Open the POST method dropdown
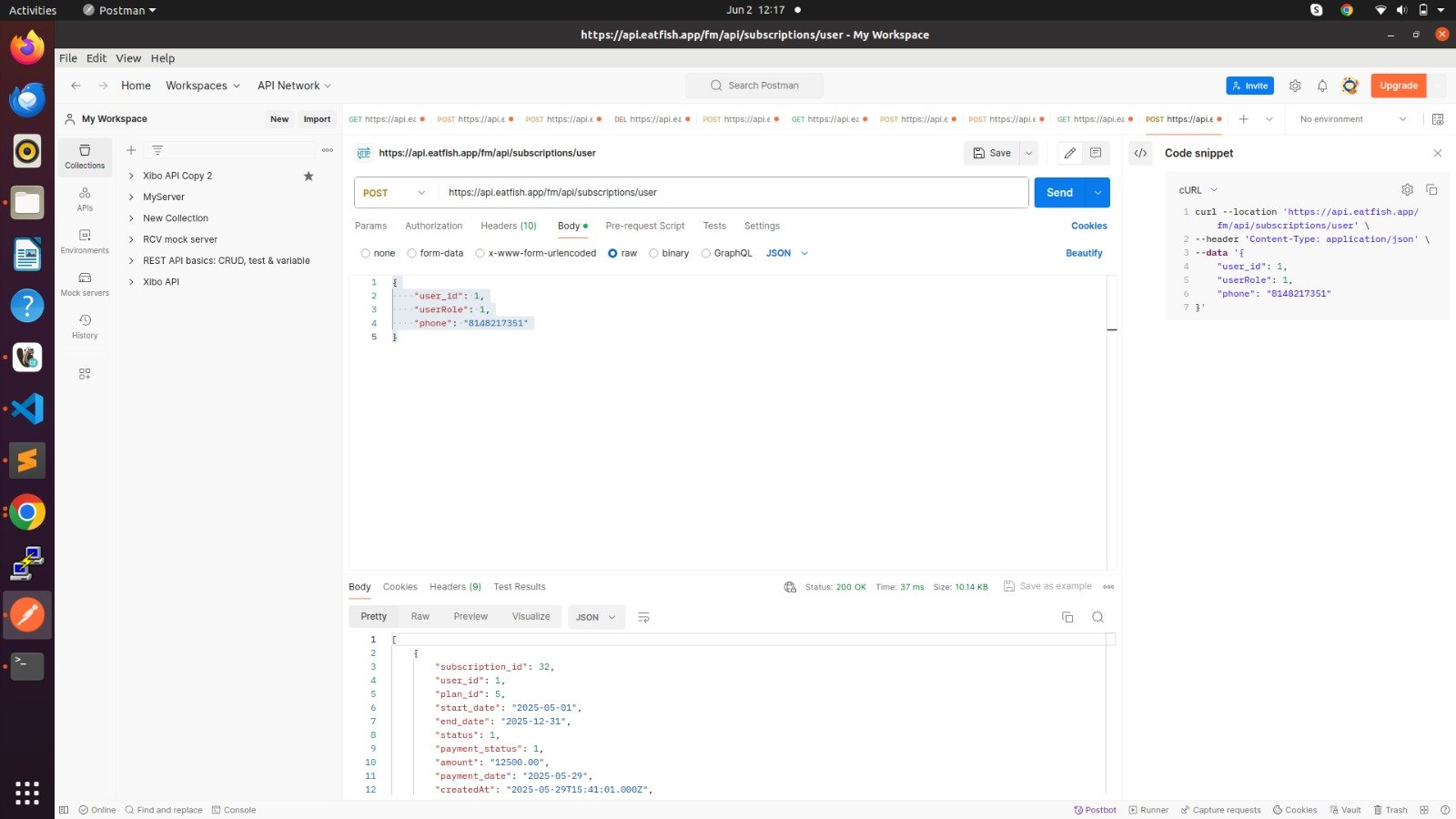 pos(395,193)
